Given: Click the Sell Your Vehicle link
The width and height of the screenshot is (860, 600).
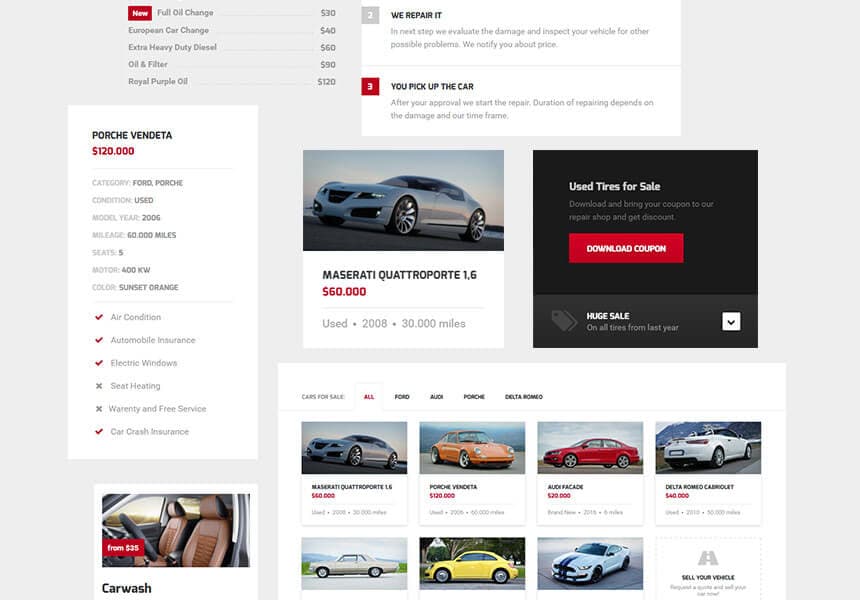Looking at the screenshot, I should coord(708,578).
